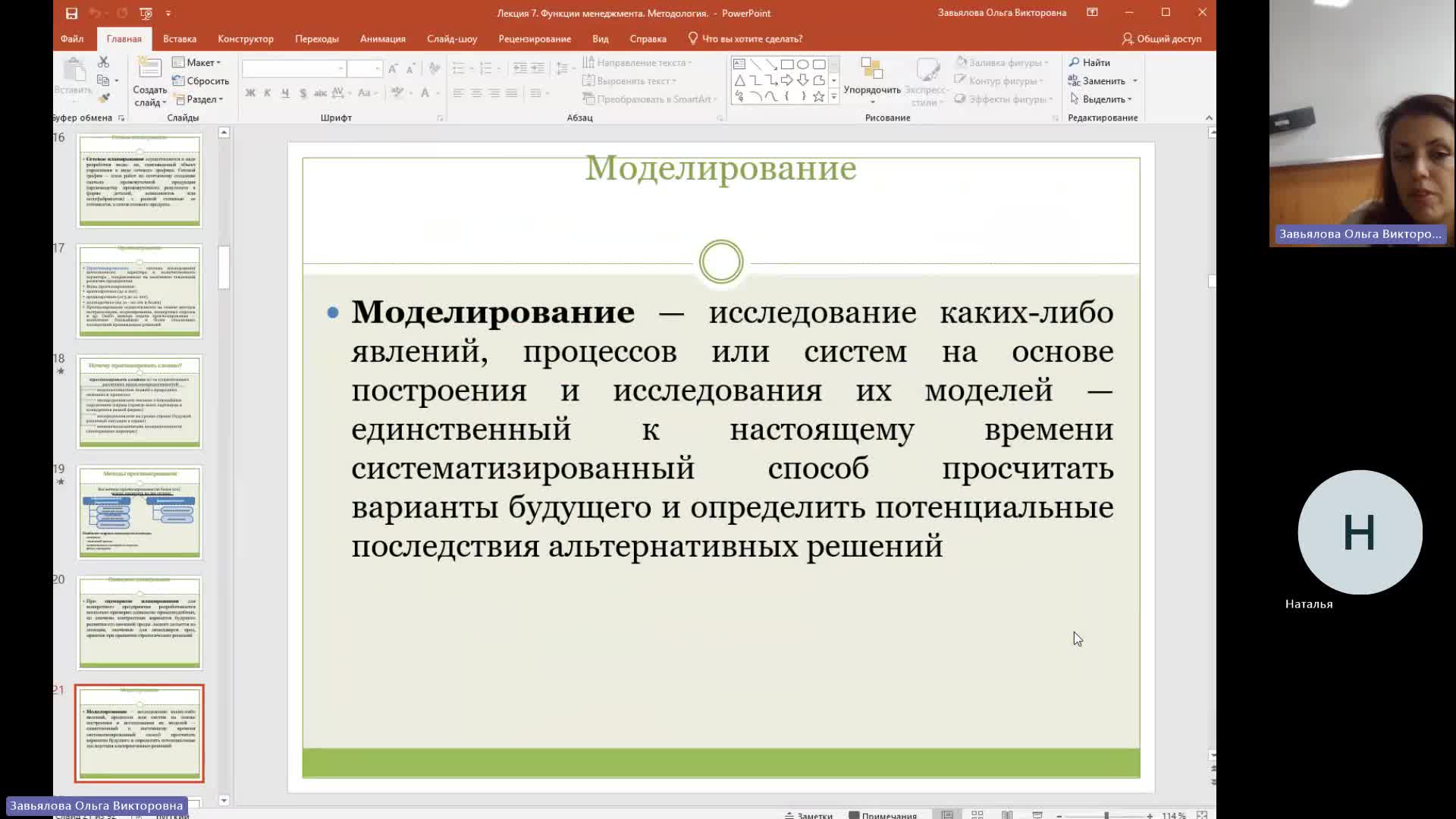Collapse the ribbon with chevron arrow
Viewport: 1456px width, 819px height.
tap(1209, 118)
